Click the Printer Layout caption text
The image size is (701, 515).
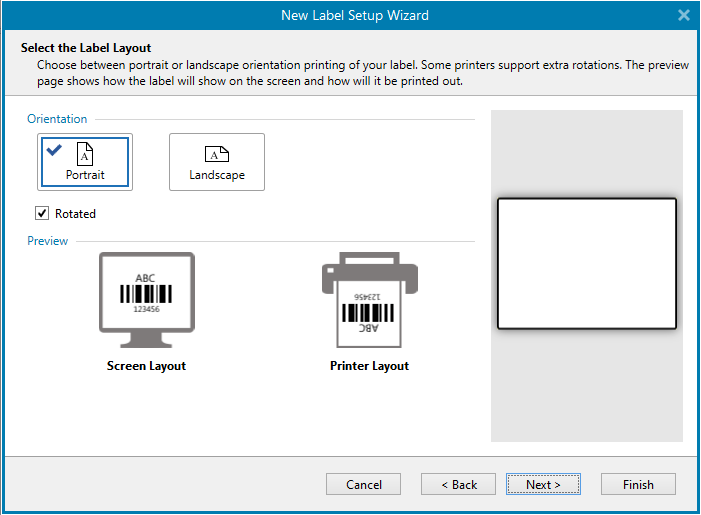[369, 366]
